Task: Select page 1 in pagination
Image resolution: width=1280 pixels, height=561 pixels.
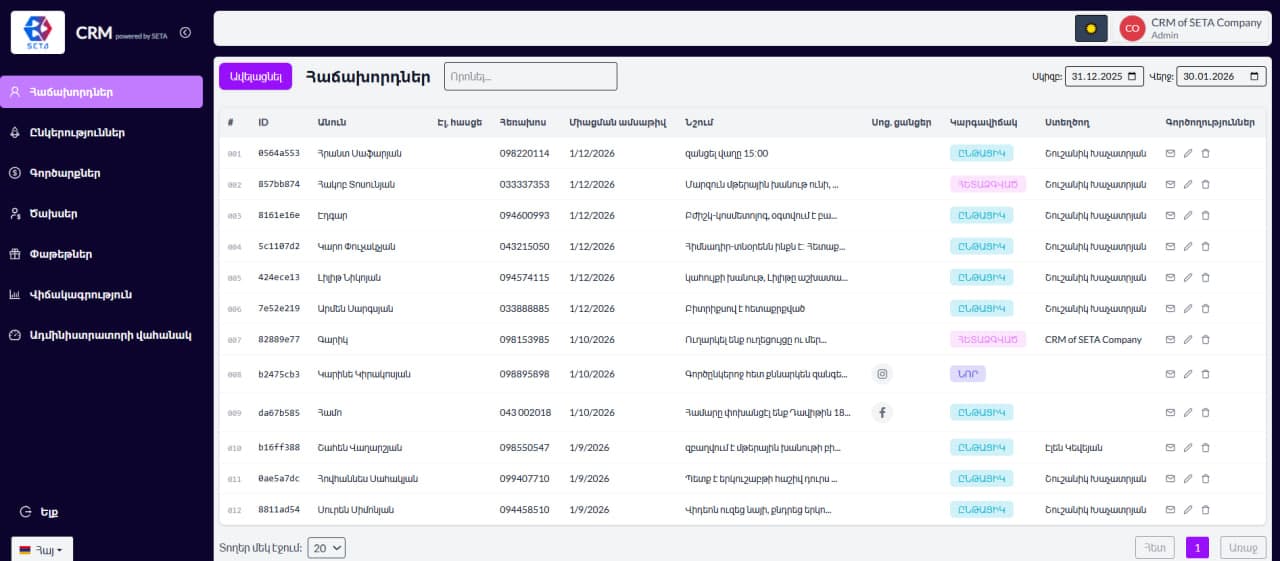Action: [x=1197, y=548]
